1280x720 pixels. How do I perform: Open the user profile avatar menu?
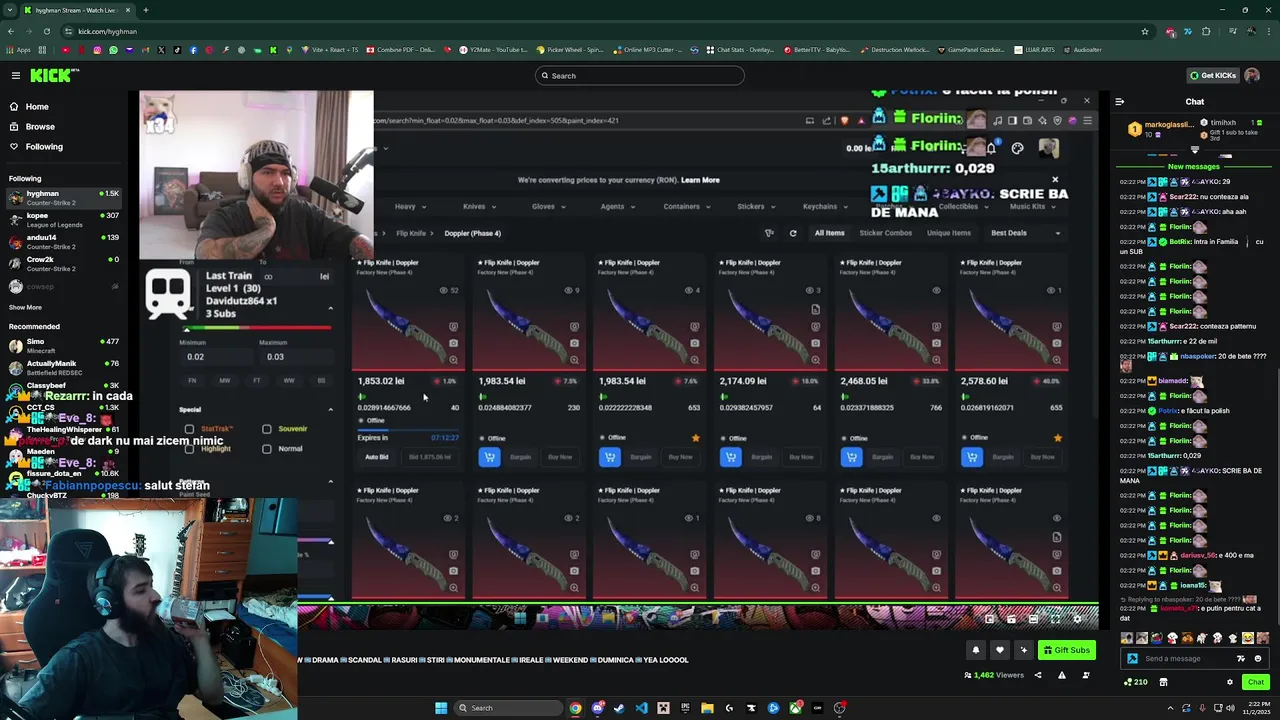click(x=1252, y=75)
